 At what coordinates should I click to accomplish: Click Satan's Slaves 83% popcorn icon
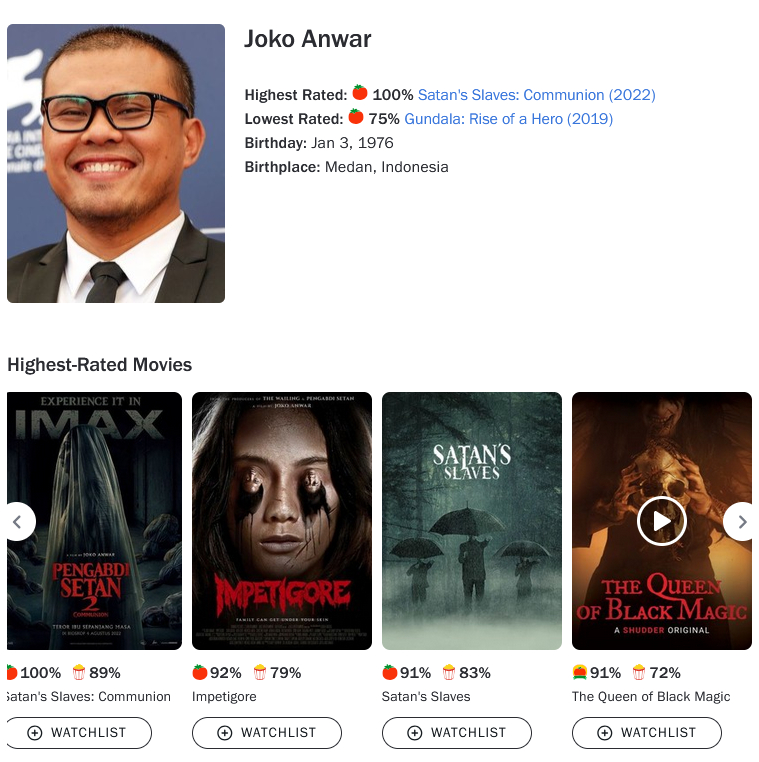(449, 672)
